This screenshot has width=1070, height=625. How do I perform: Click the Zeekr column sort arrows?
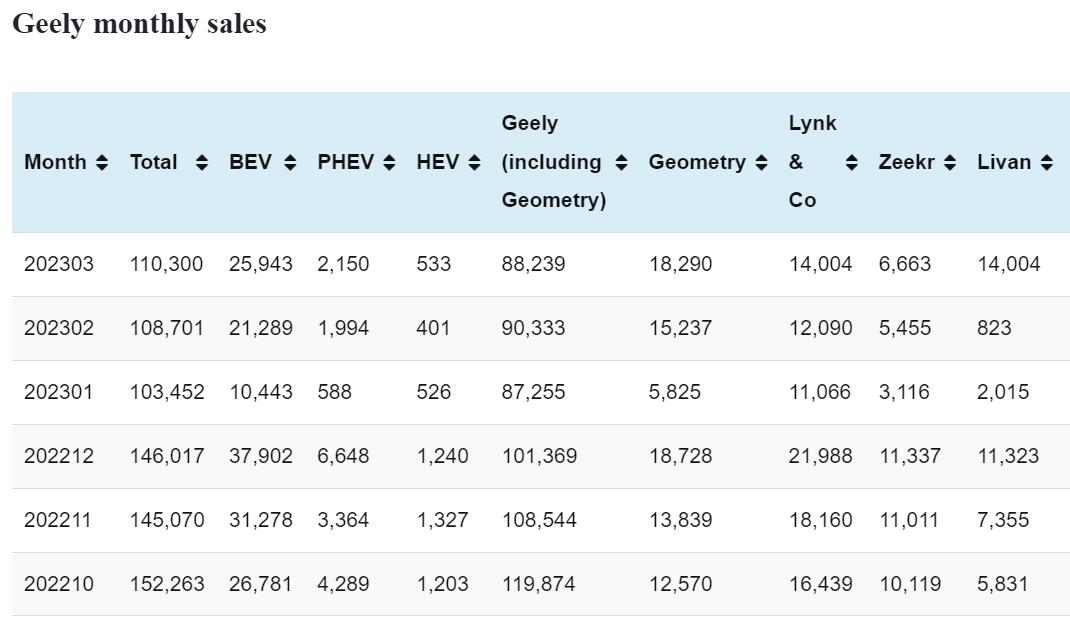(x=950, y=162)
